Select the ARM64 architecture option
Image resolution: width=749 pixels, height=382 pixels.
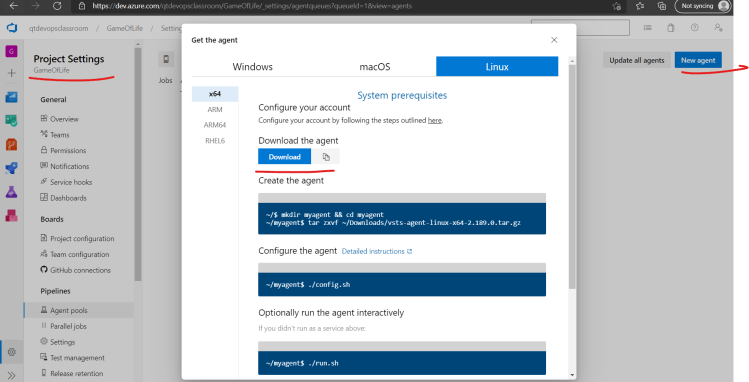215,125
